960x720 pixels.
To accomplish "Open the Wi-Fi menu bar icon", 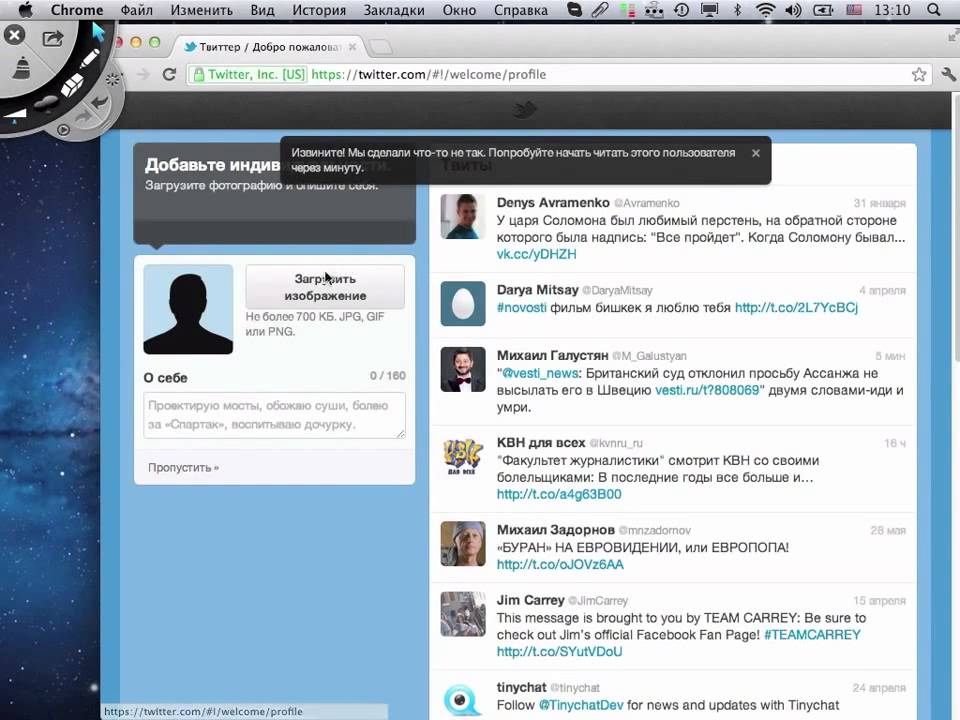I will click(765, 10).
